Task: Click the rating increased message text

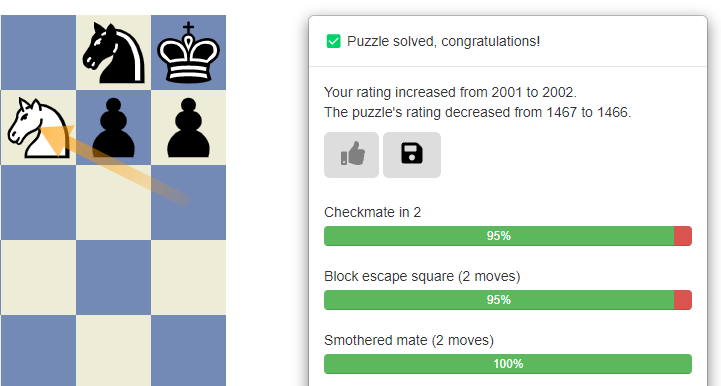Action: tap(450, 92)
